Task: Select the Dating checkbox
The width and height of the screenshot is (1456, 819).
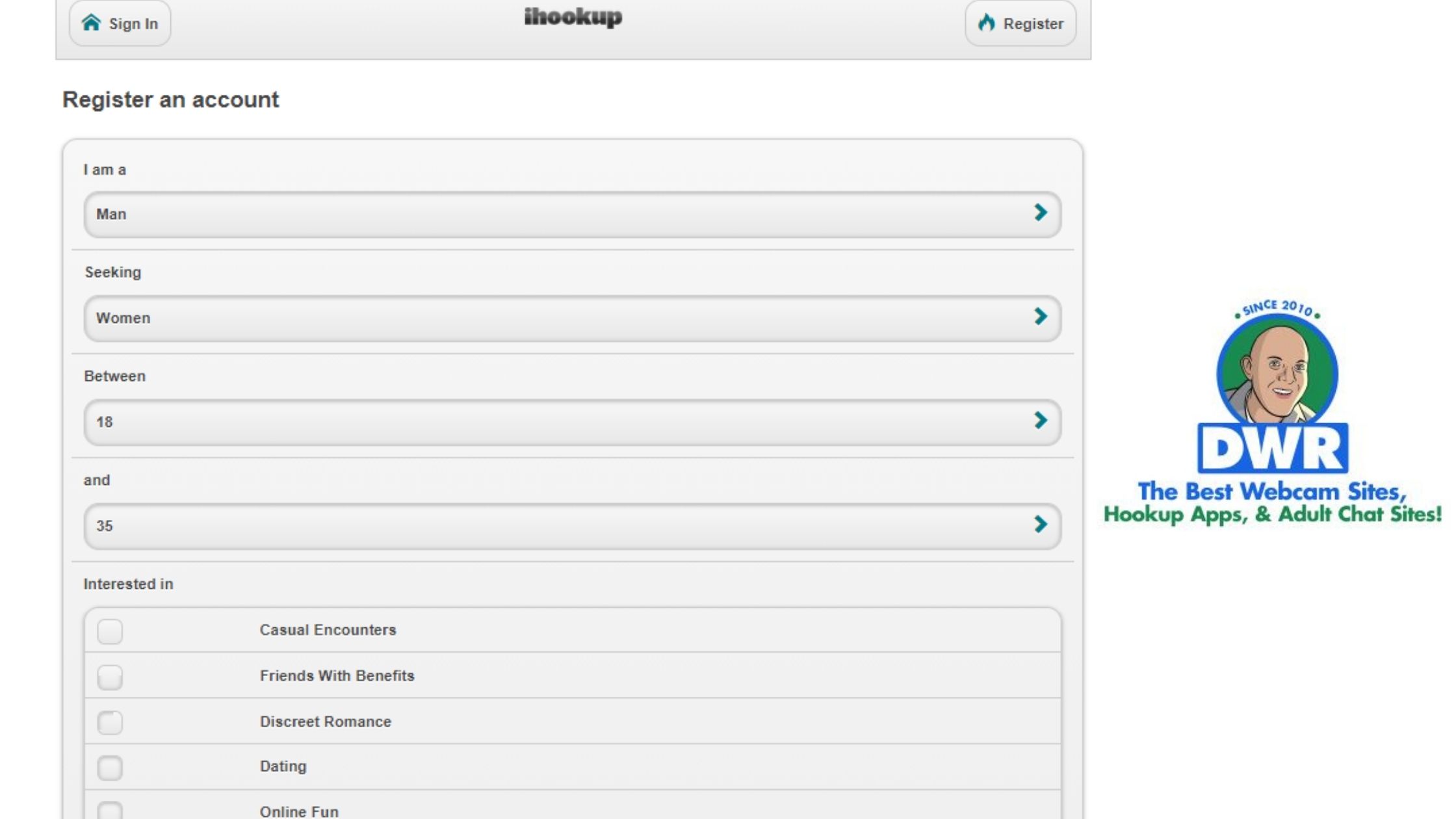Action: [x=110, y=768]
